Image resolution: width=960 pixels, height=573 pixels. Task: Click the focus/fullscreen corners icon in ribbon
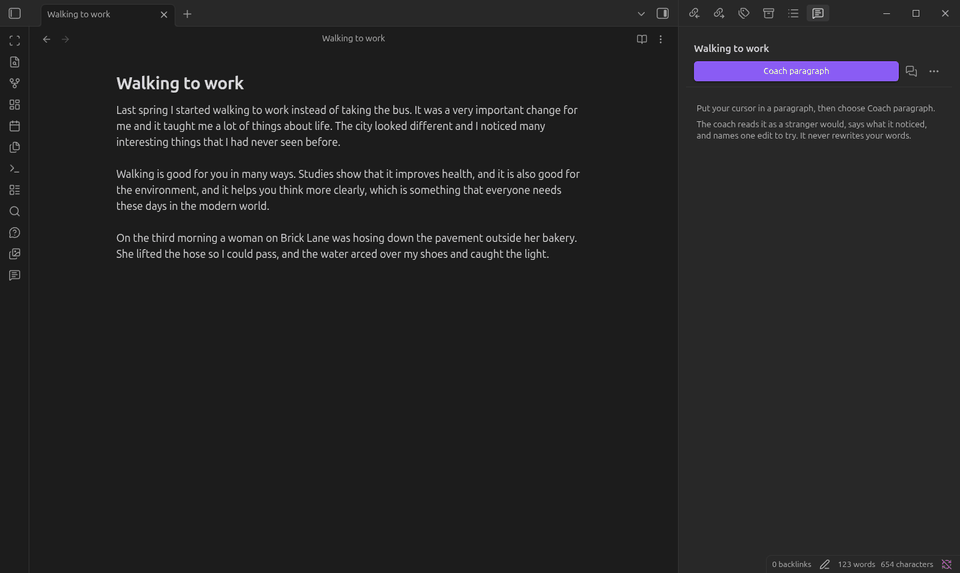[15, 40]
